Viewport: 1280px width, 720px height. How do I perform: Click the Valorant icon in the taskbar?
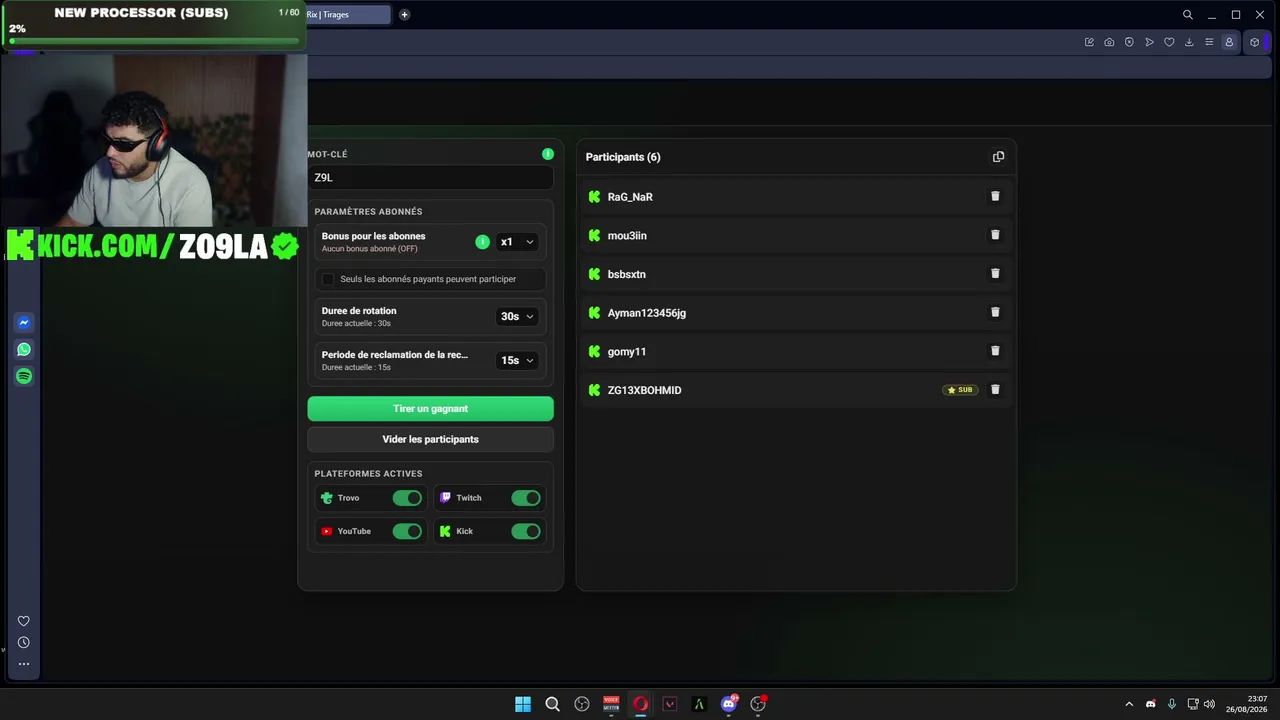[670, 704]
